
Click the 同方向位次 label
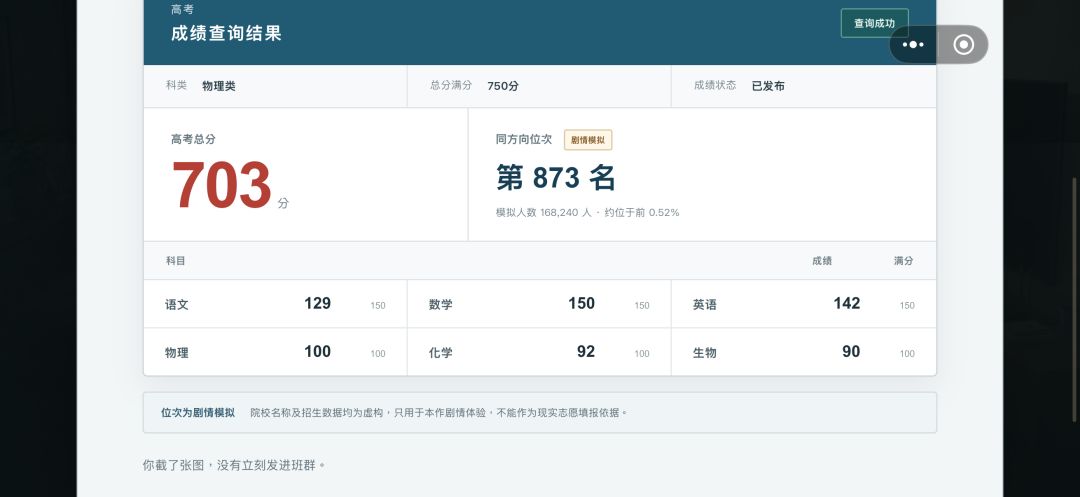click(x=524, y=139)
